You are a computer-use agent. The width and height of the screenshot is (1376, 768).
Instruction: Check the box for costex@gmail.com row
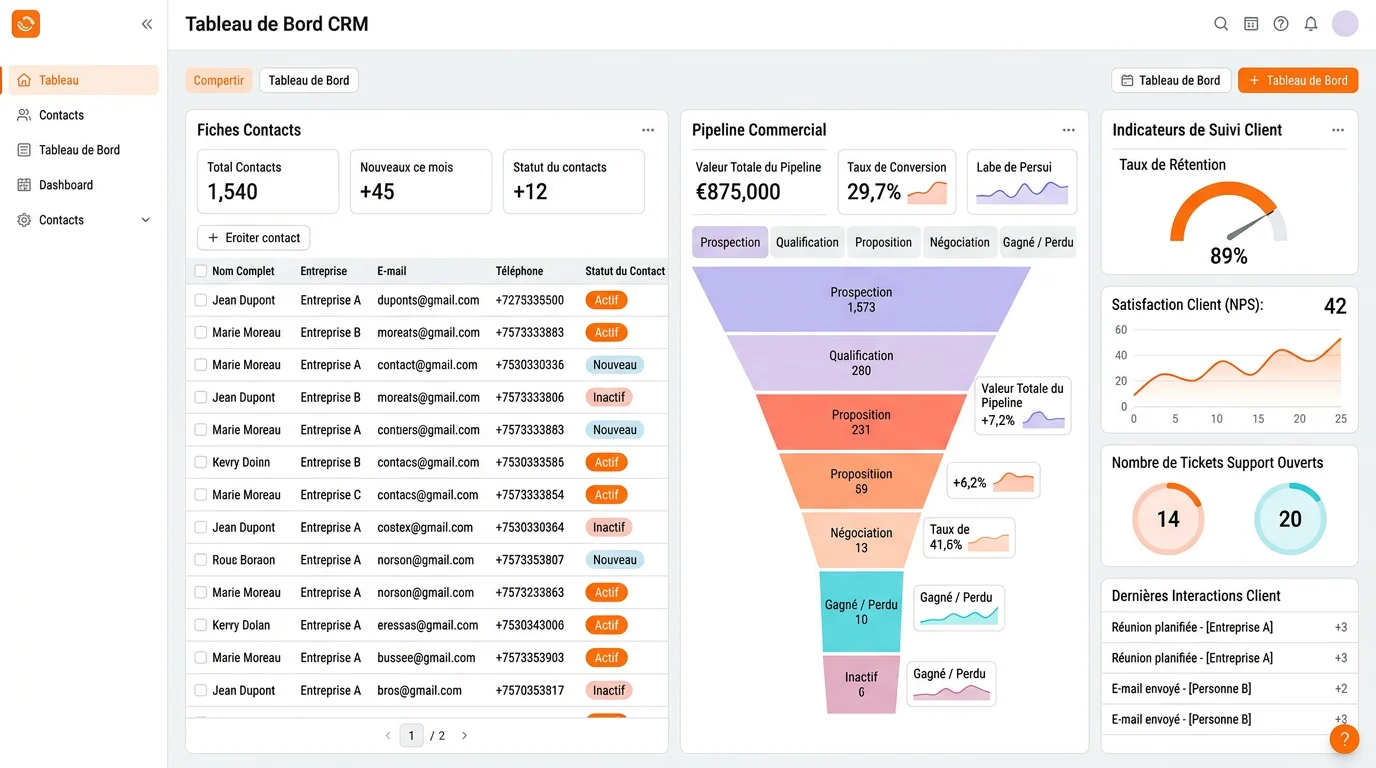(201, 527)
